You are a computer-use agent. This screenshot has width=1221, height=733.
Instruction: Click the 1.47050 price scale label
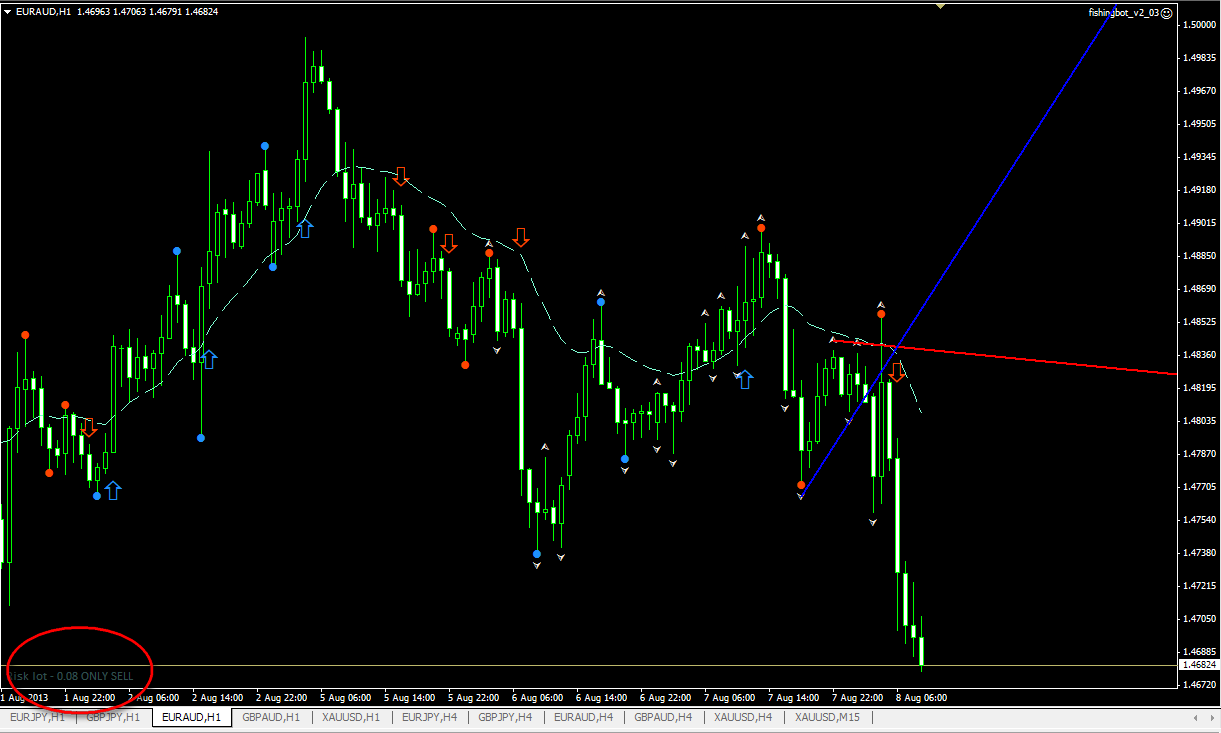[x=1199, y=619]
